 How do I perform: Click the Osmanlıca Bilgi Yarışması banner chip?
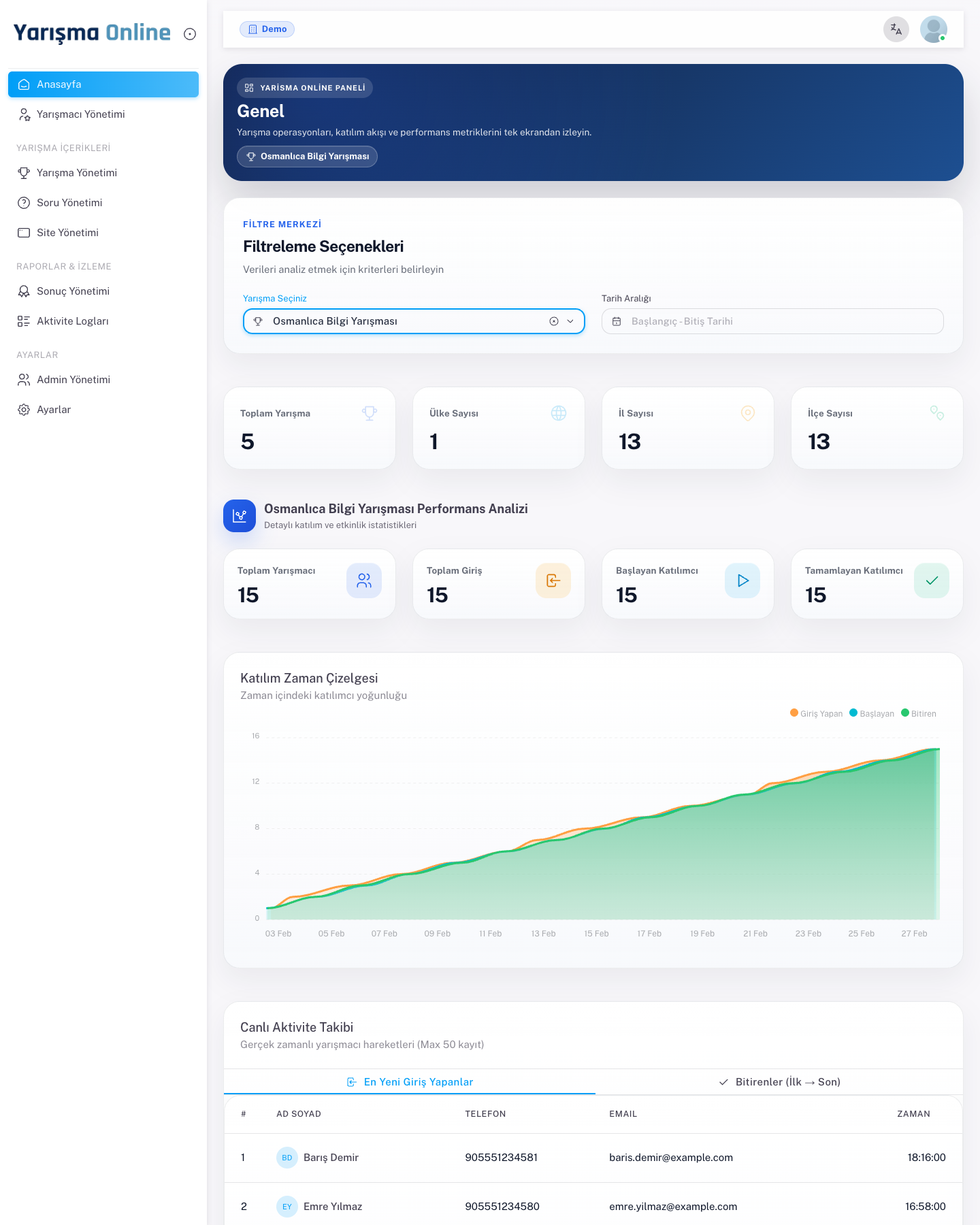pos(307,157)
